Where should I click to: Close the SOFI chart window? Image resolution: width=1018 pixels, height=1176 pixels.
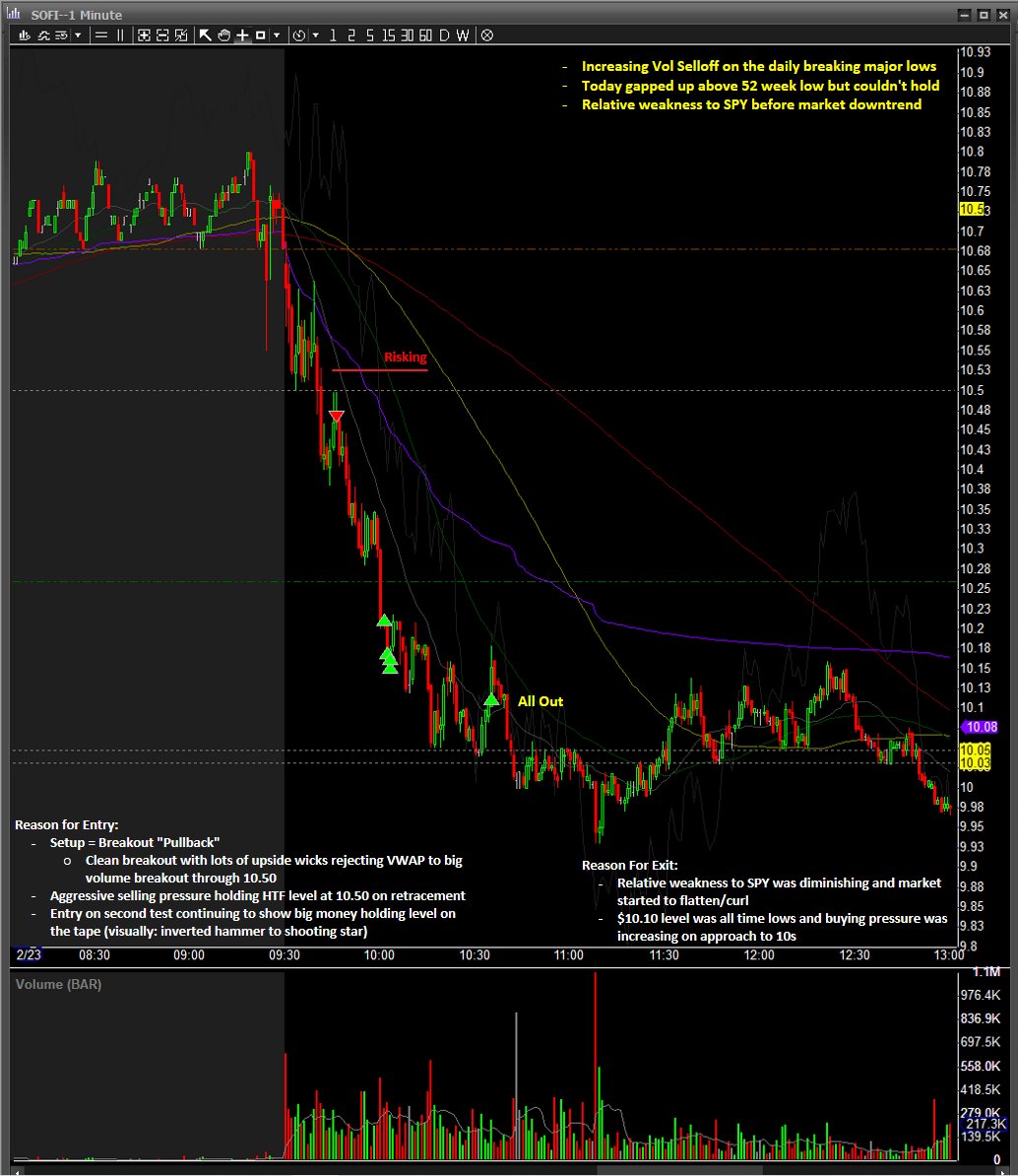1002,14
